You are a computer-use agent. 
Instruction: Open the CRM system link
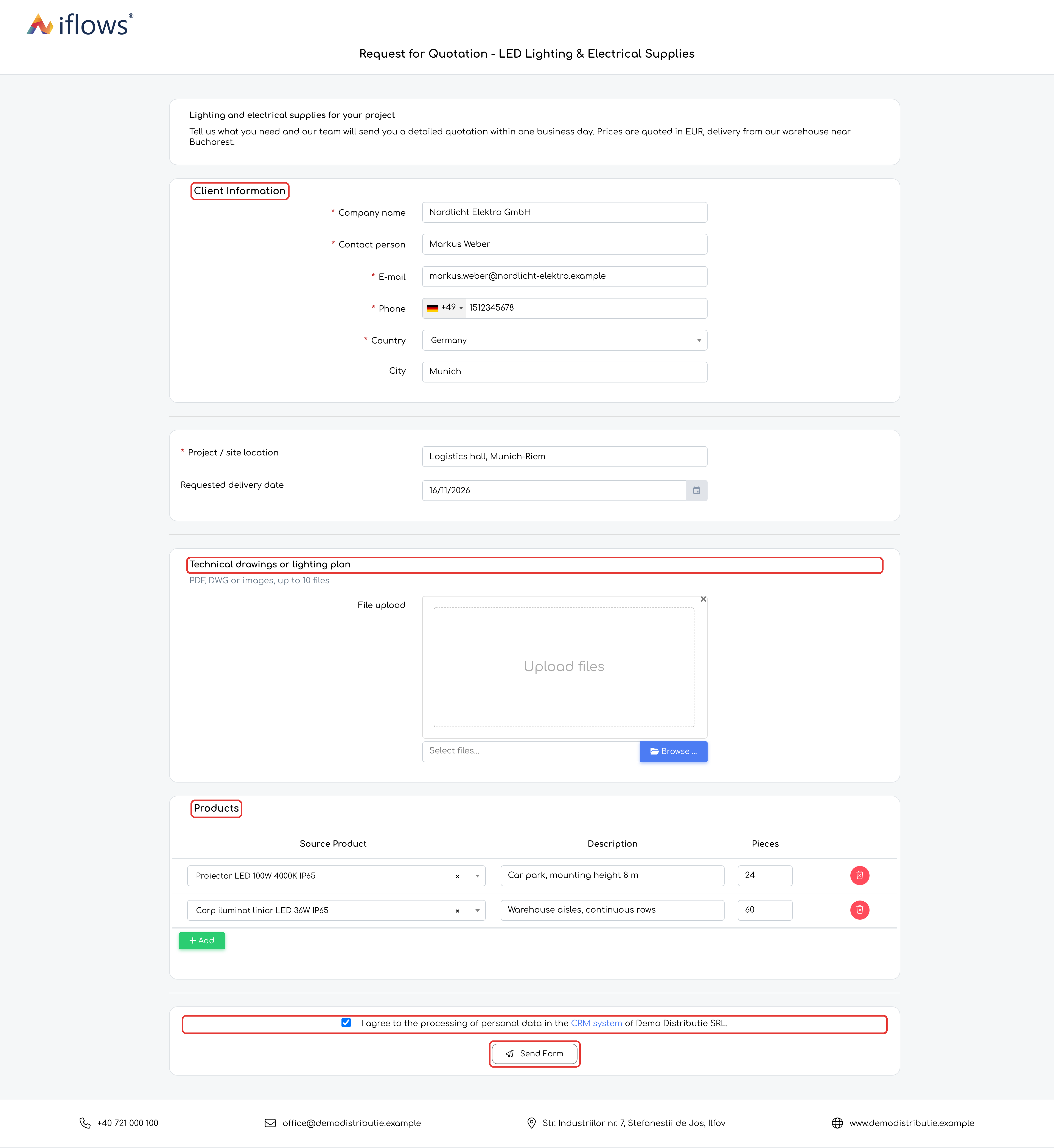(597, 1023)
